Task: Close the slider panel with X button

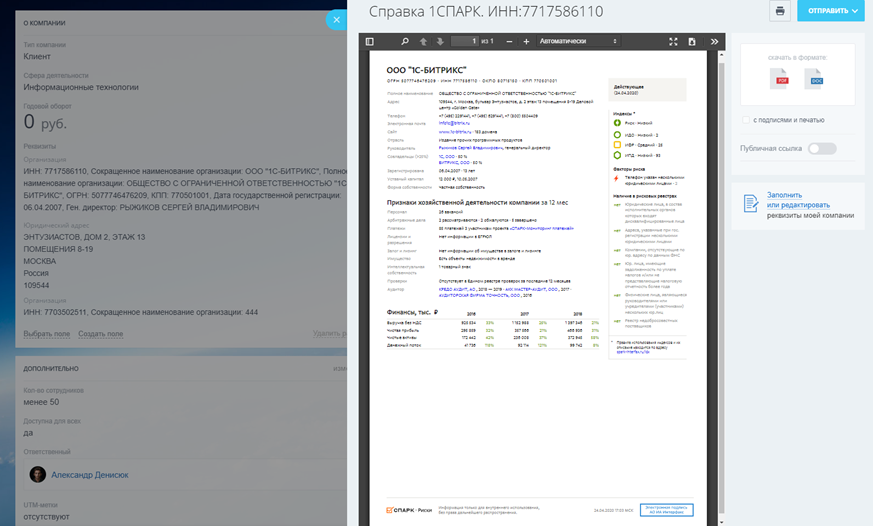Action: tap(334, 19)
